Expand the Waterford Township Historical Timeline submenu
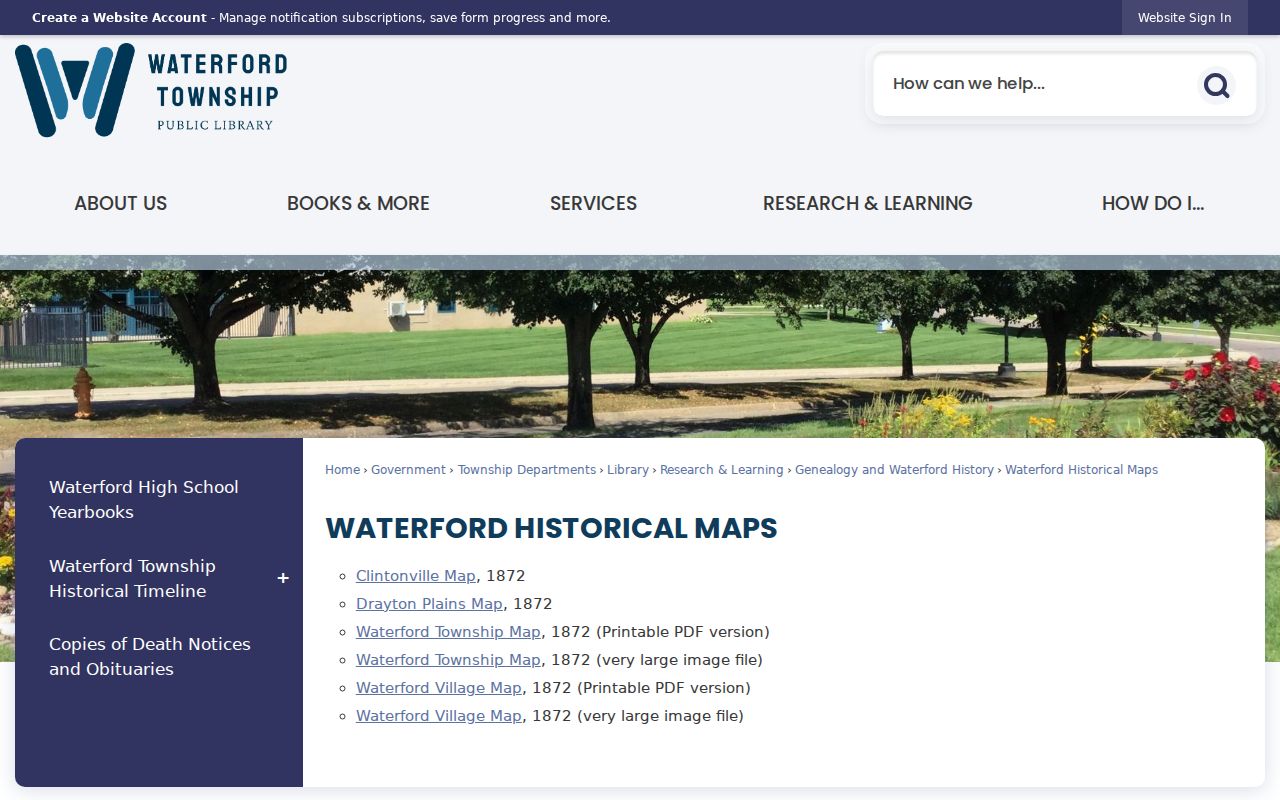Image resolution: width=1280 pixels, height=800 pixels. click(x=283, y=578)
